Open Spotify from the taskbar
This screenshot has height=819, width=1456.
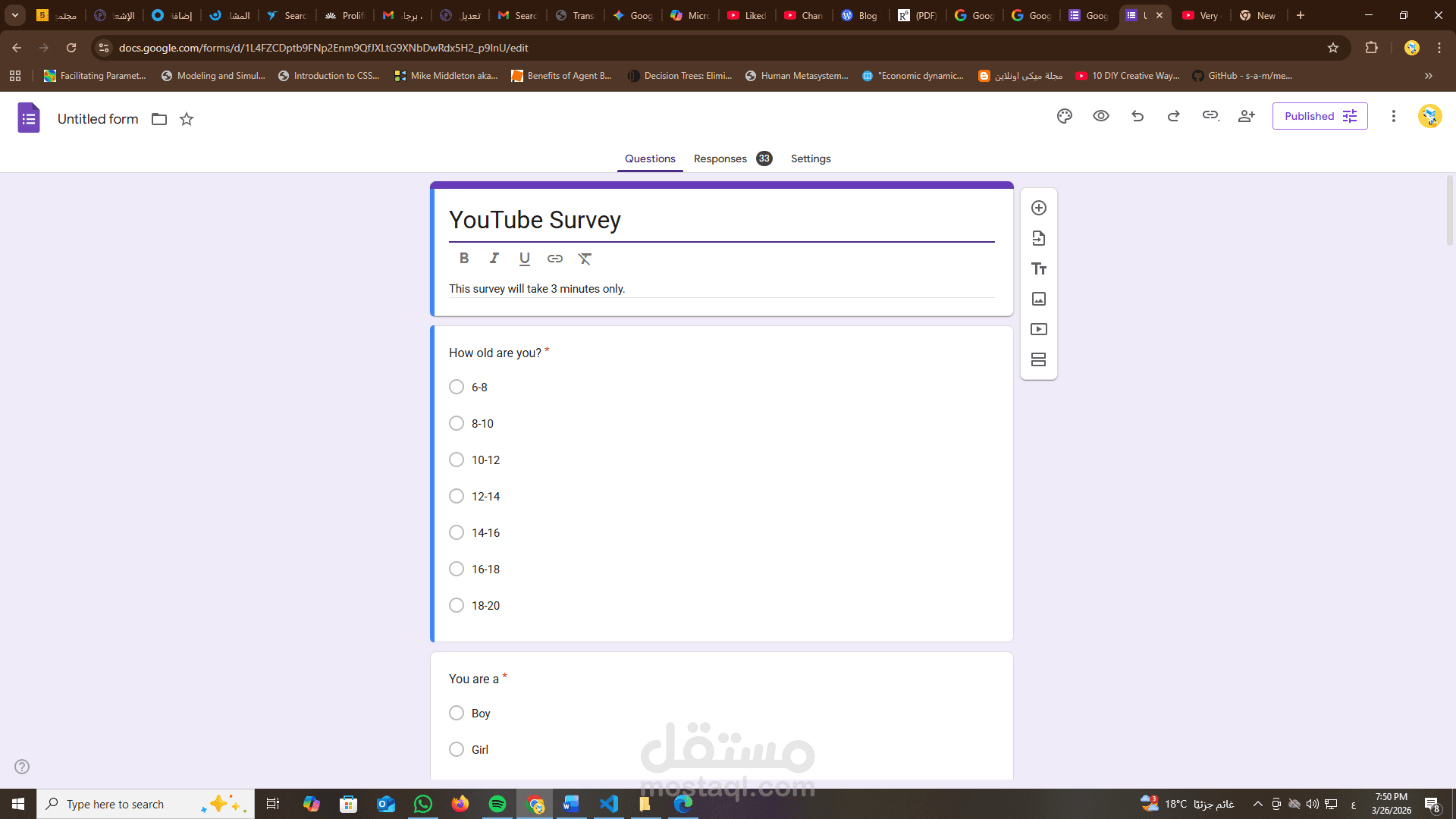coord(497,804)
